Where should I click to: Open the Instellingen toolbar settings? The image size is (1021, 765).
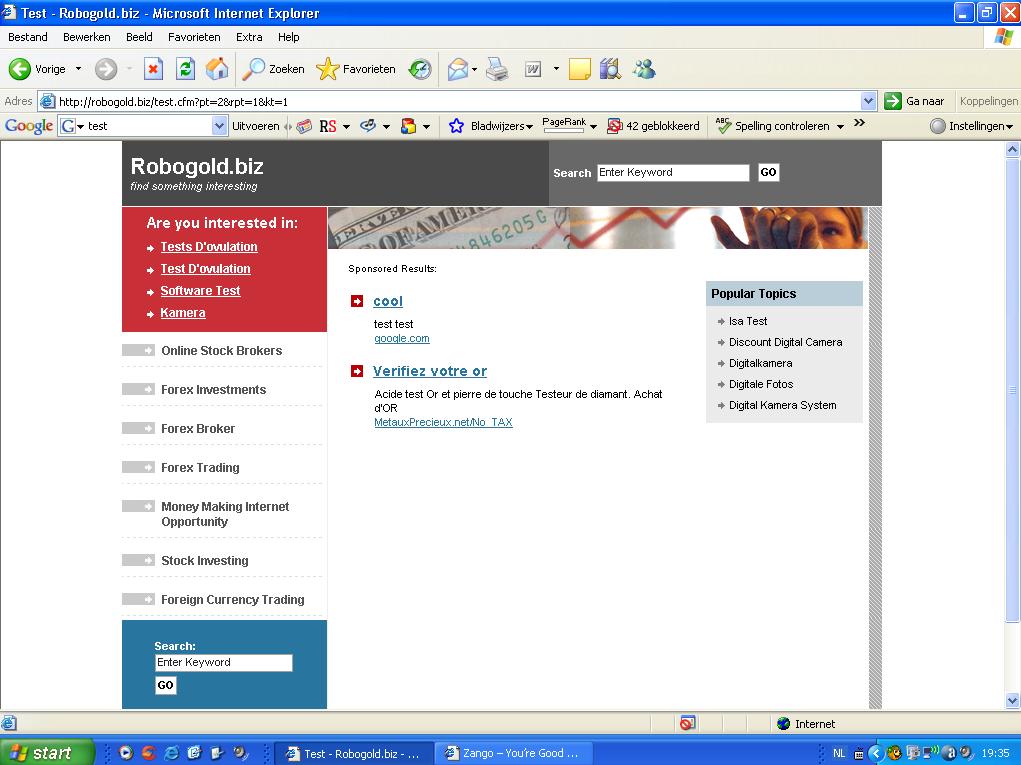pos(971,126)
